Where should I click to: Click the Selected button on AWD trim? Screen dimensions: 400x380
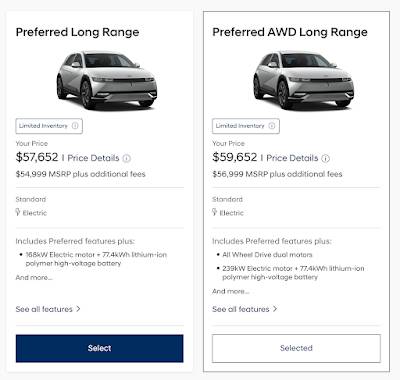[296, 348]
